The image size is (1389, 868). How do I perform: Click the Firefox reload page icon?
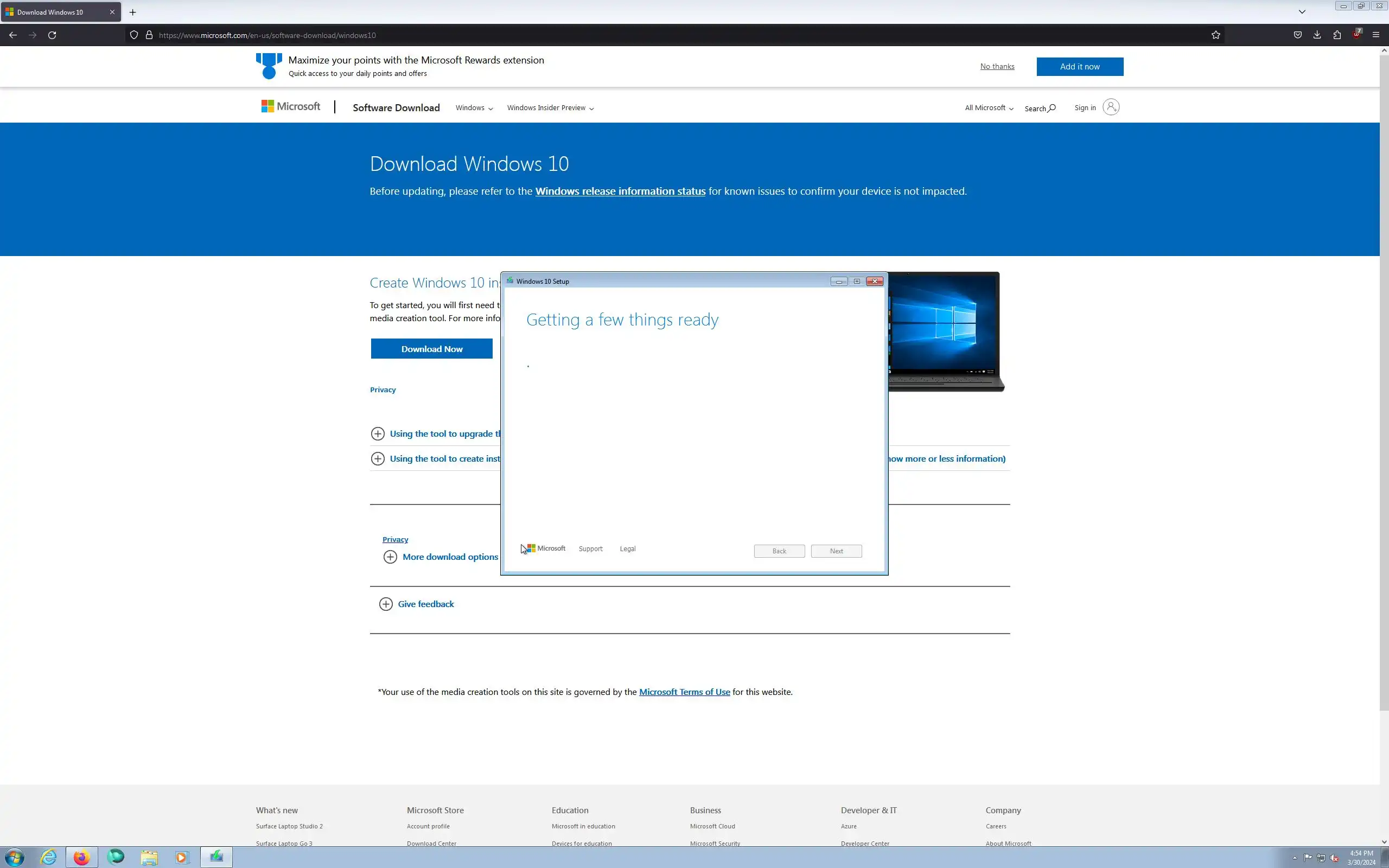pos(52,35)
